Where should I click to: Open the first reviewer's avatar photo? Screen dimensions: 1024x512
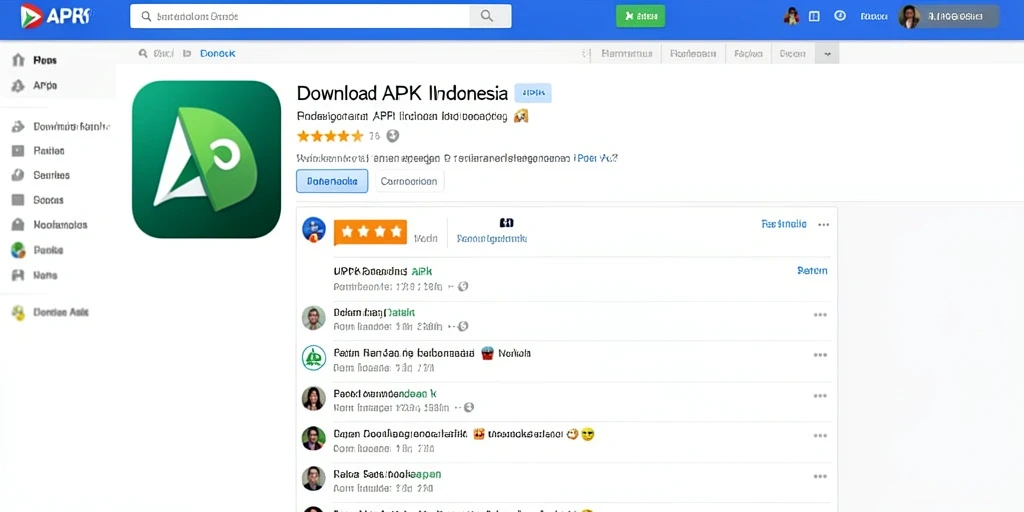pyautogui.click(x=313, y=318)
